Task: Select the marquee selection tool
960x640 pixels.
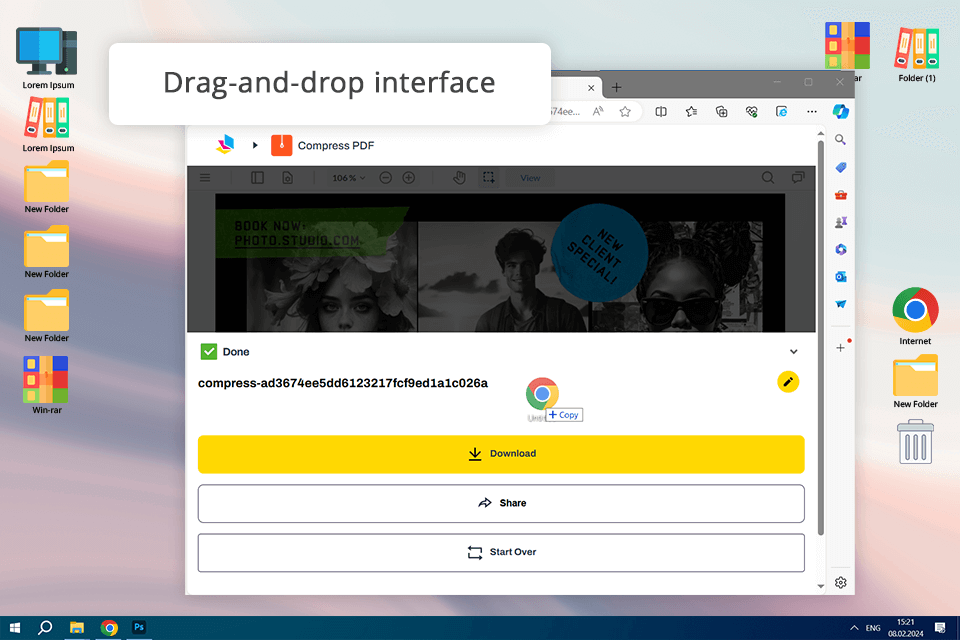Action: (x=489, y=178)
